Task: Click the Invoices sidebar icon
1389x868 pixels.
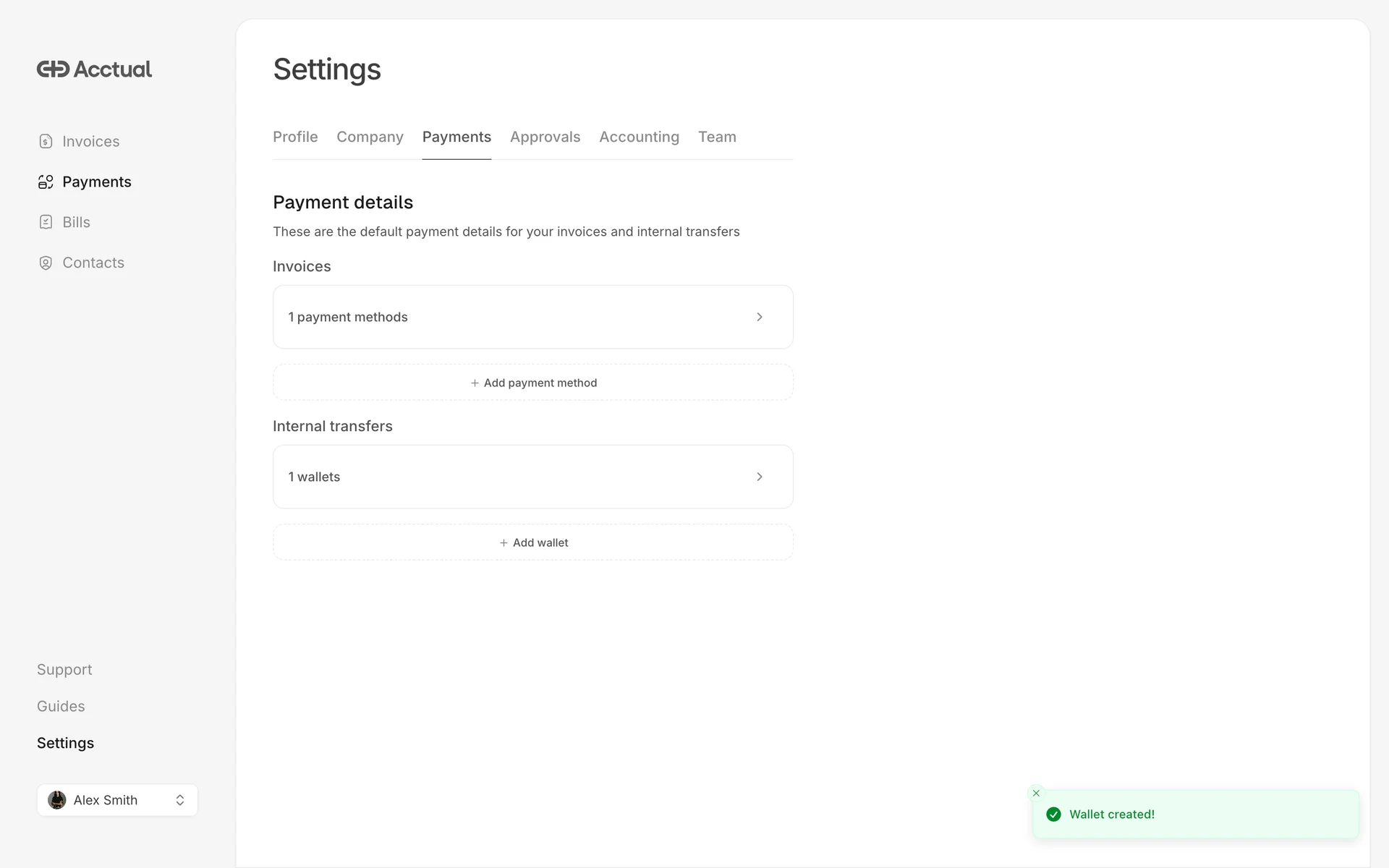Action: (46, 142)
